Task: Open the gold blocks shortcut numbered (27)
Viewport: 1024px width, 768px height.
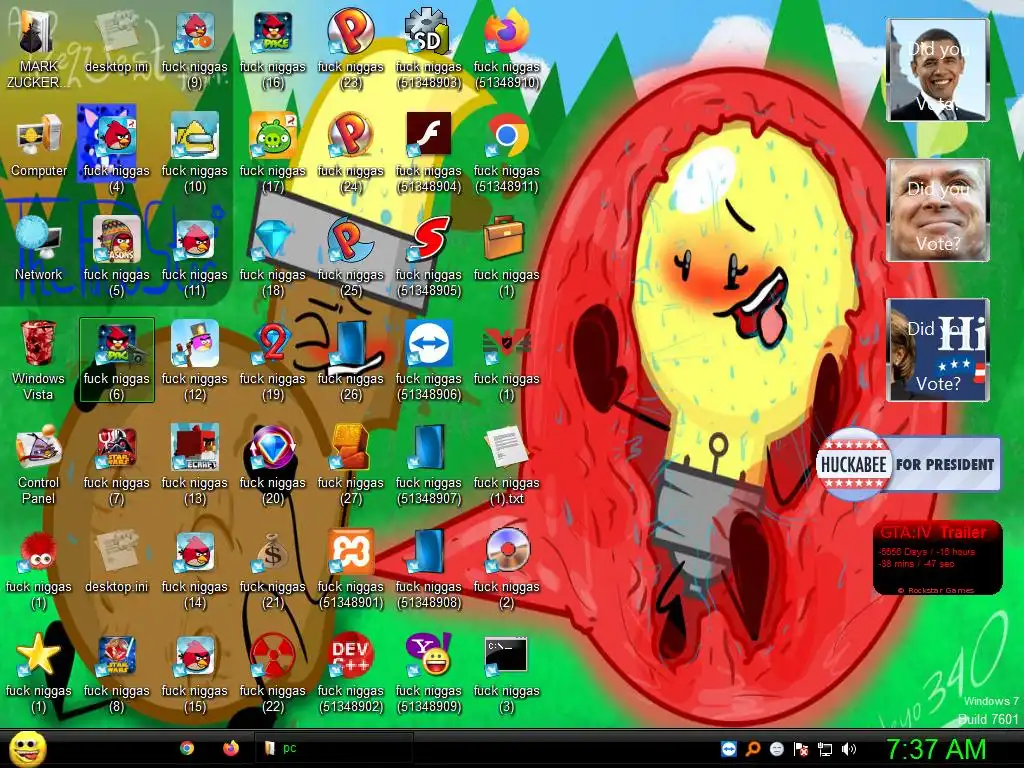Action: (351, 448)
